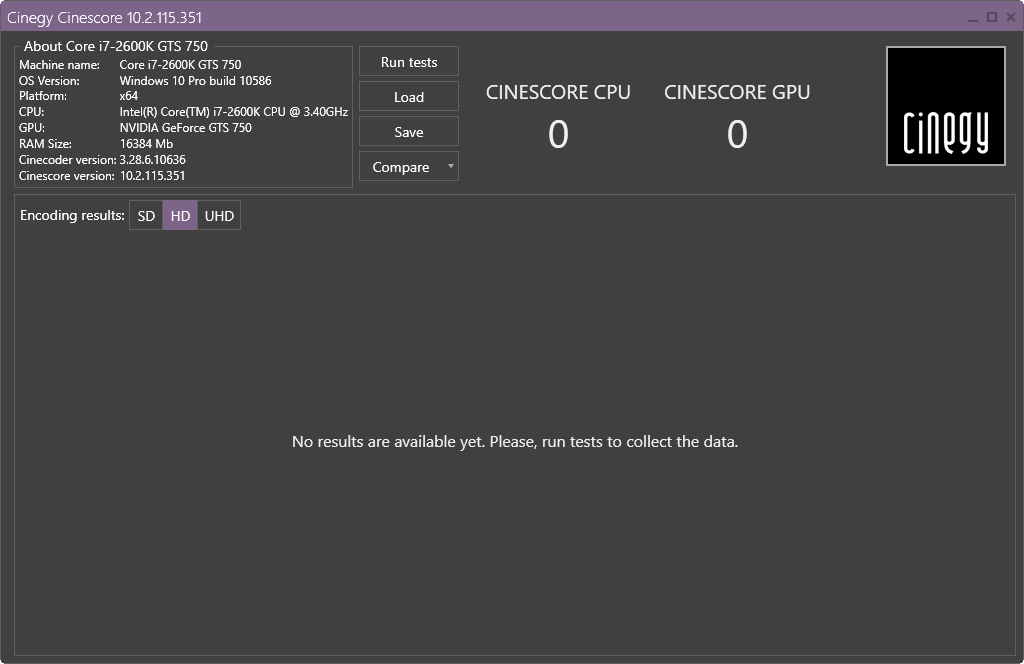Show UHD encoding results
The image size is (1024, 664).
[x=219, y=215]
